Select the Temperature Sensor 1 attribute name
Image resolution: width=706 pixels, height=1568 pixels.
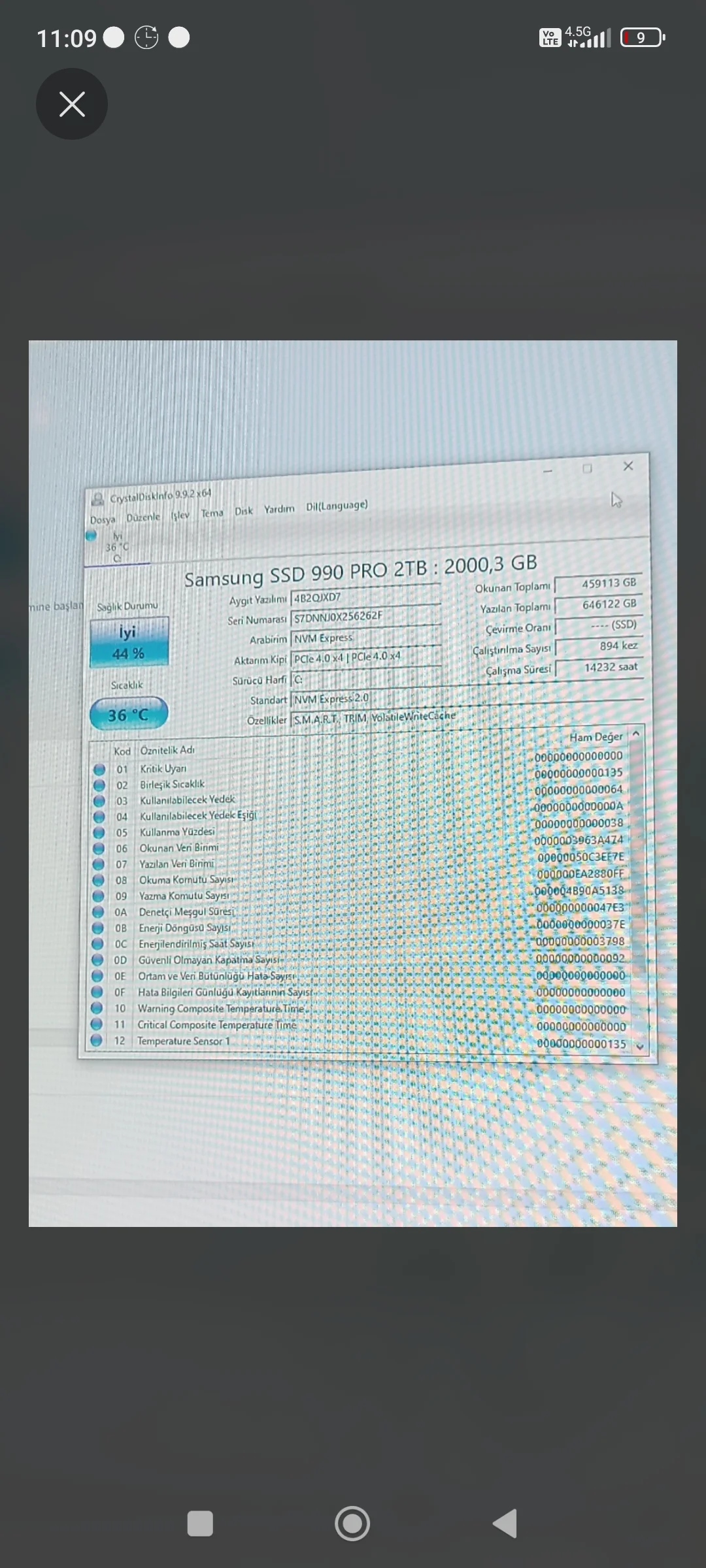tap(184, 1041)
